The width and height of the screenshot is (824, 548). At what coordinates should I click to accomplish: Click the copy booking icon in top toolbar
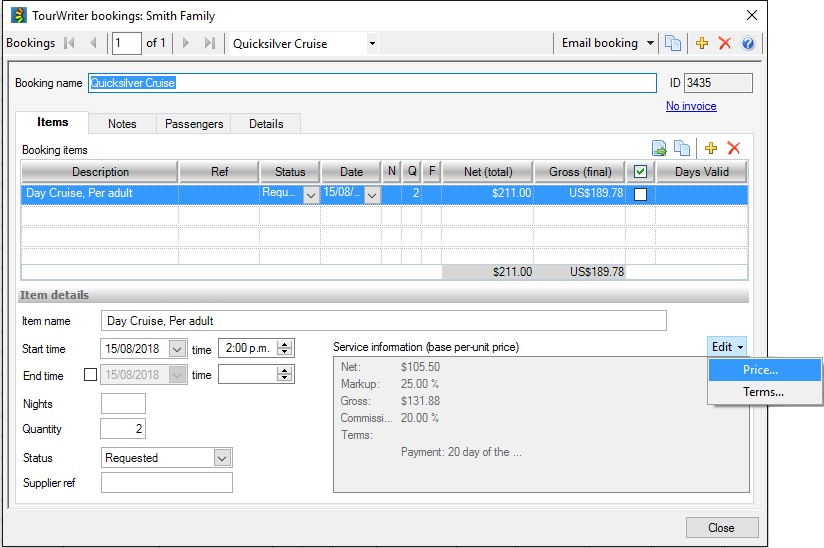click(x=674, y=43)
